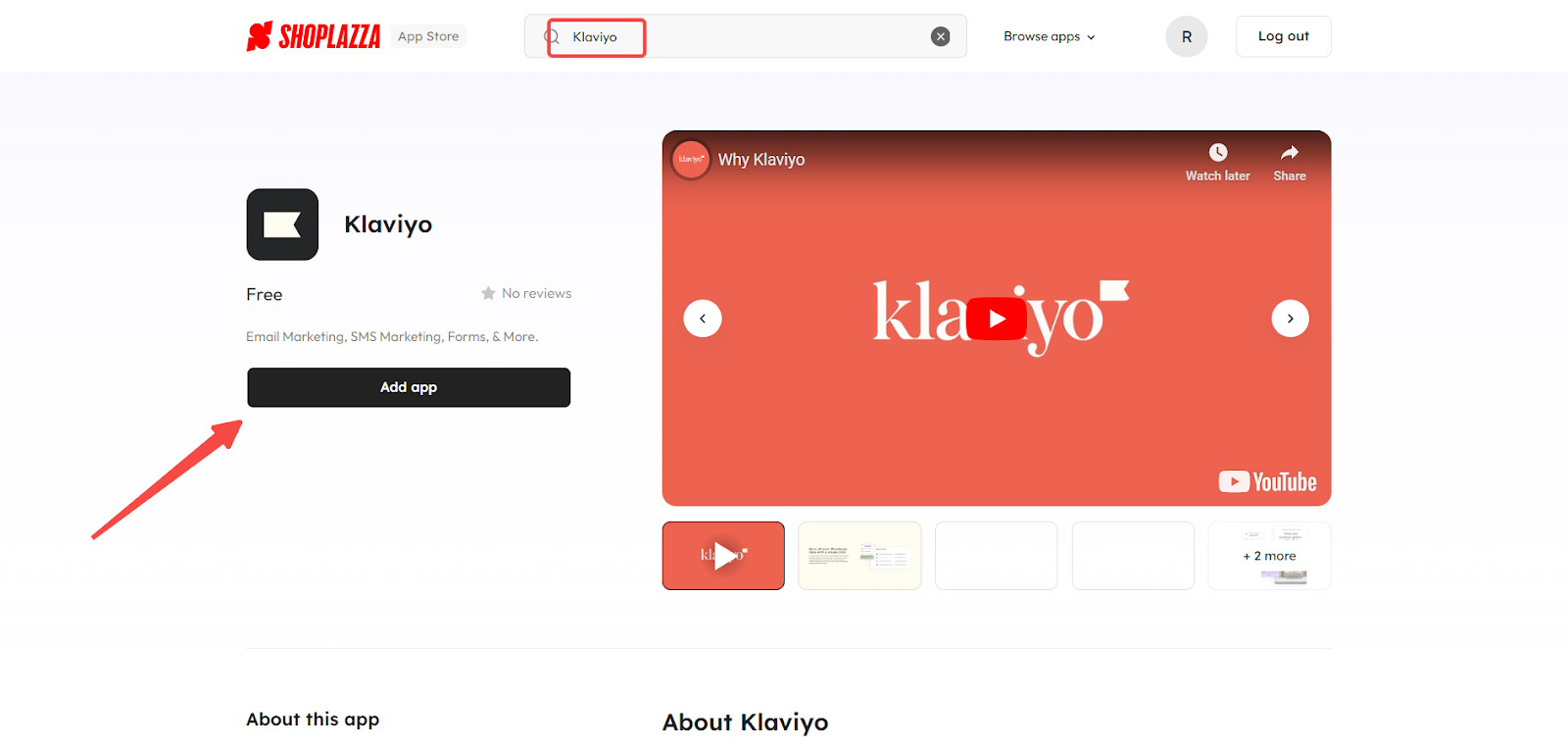This screenshot has height=747, width=1568.
Task: Click the Klaviyo channel avatar in video
Action: point(691,159)
